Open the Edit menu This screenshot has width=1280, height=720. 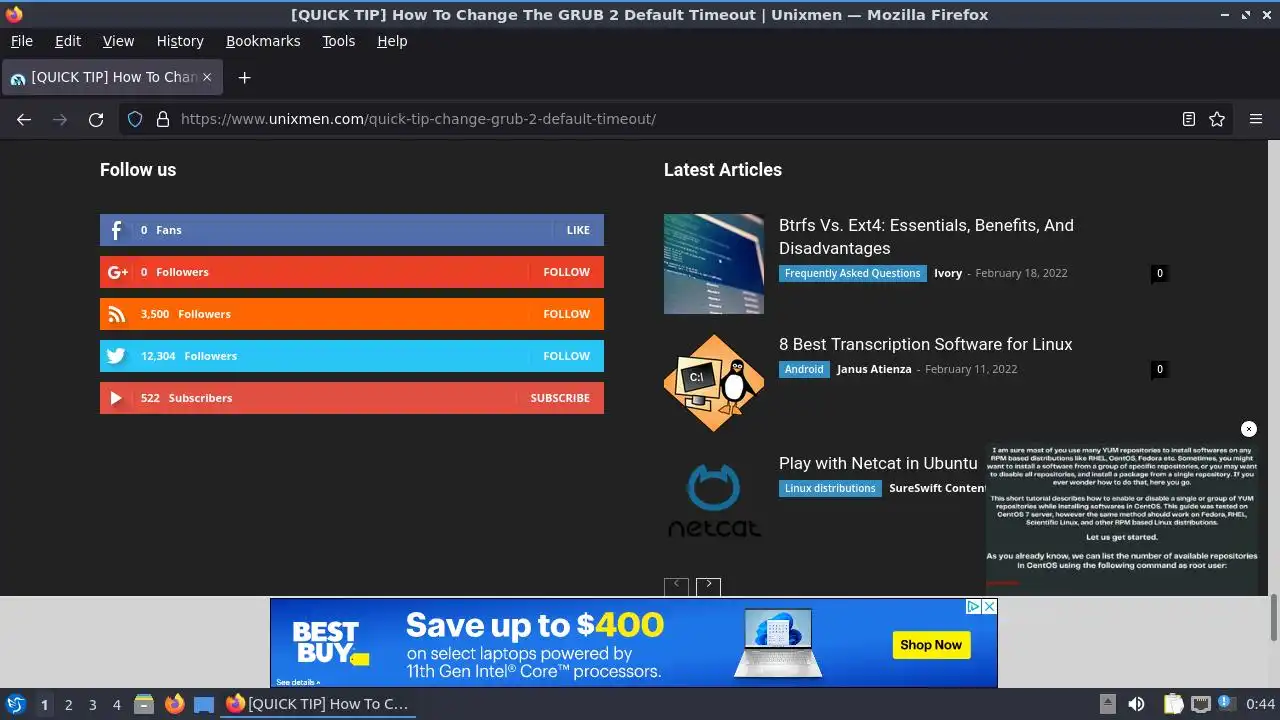pyautogui.click(x=68, y=41)
